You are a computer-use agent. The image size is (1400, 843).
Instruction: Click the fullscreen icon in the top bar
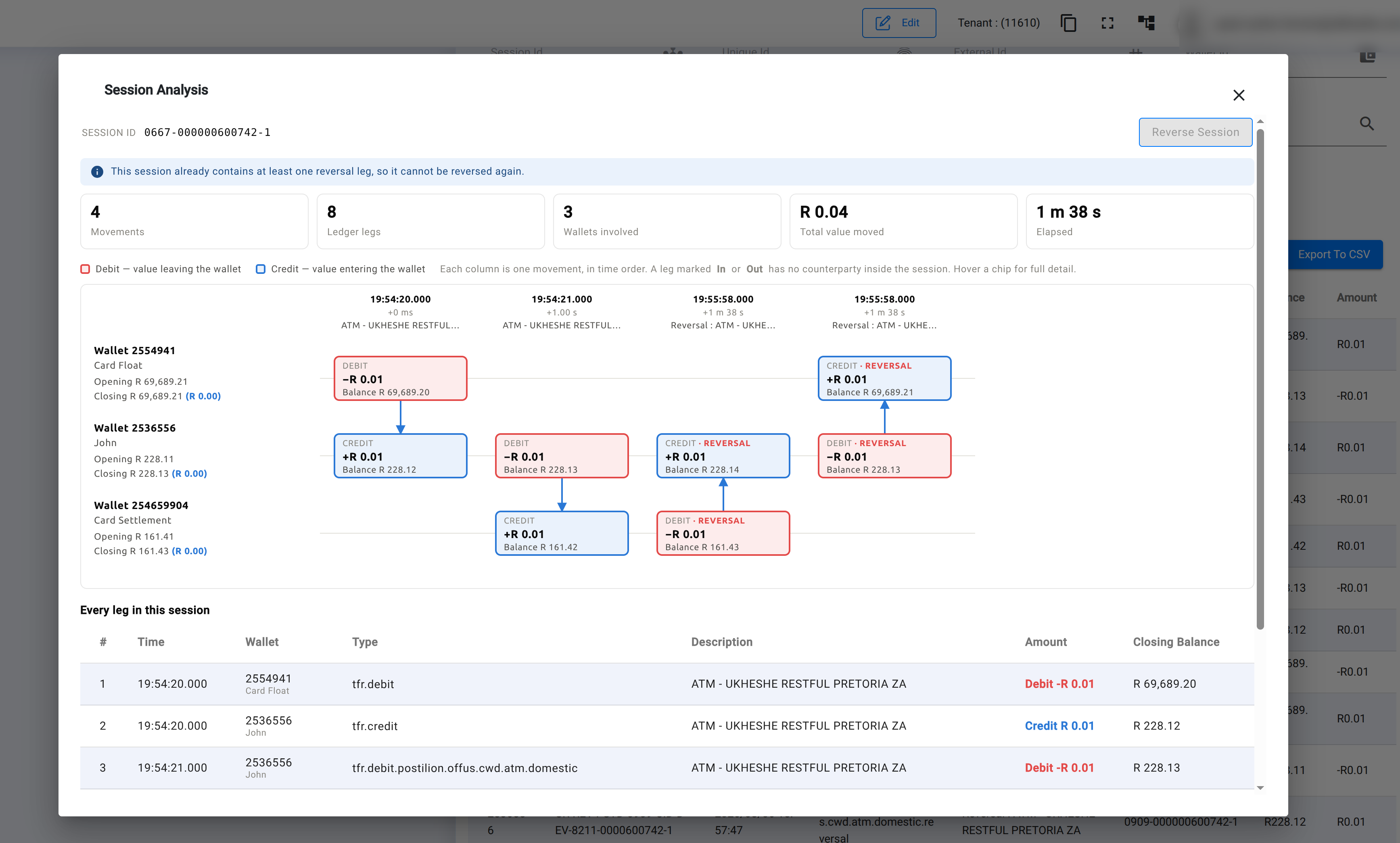tap(1107, 23)
